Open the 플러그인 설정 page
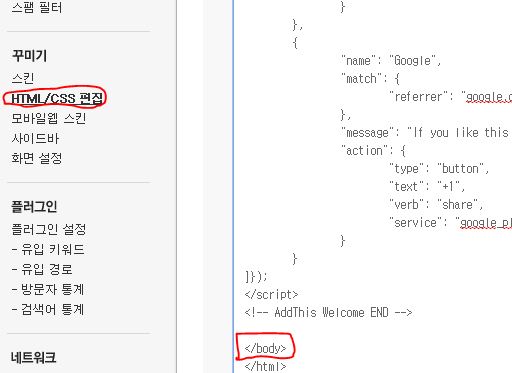This screenshot has height=373, width=512. tap(49, 229)
